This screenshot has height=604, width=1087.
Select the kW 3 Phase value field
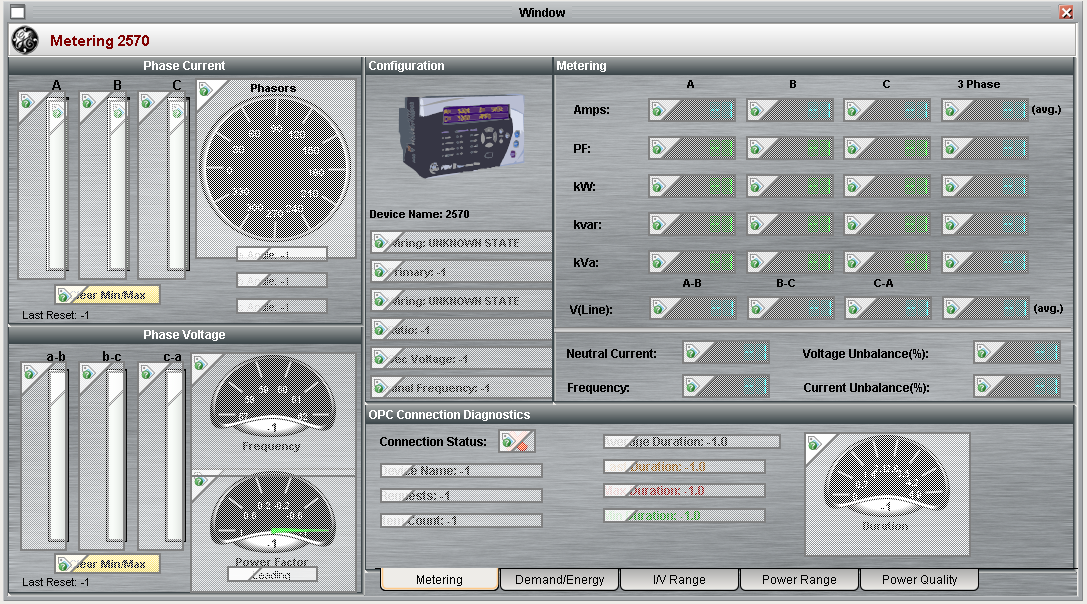(x=985, y=186)
